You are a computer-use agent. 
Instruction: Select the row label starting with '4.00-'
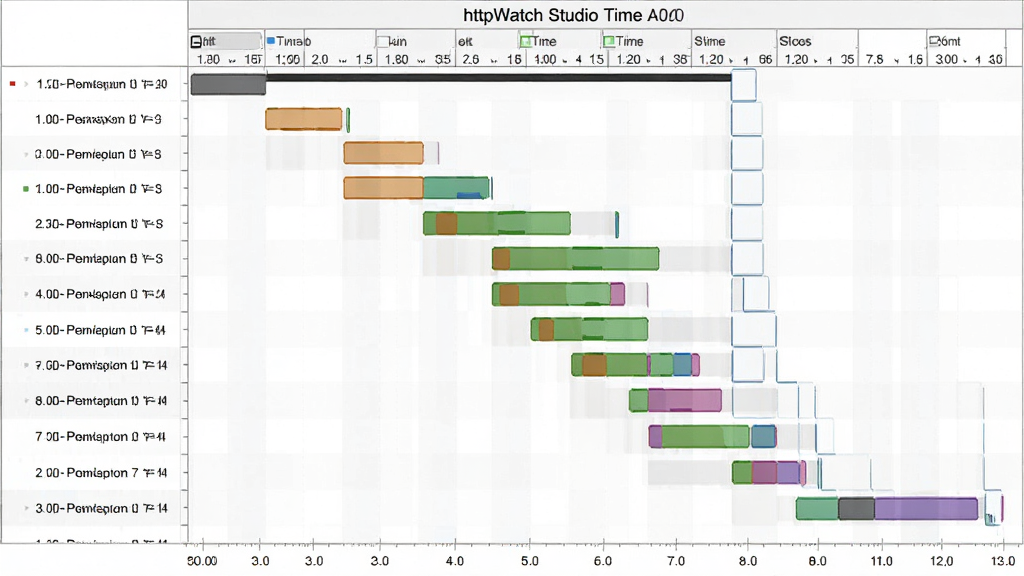[x=100, y=295]
